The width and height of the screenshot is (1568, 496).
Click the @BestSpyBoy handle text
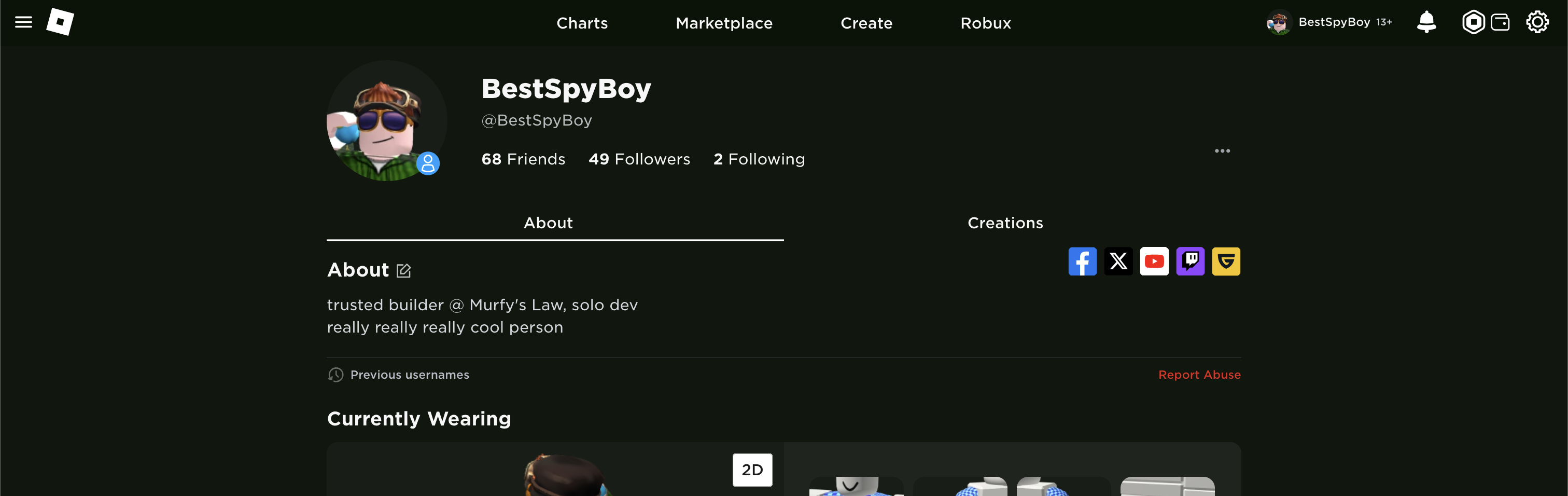point(536,121)
